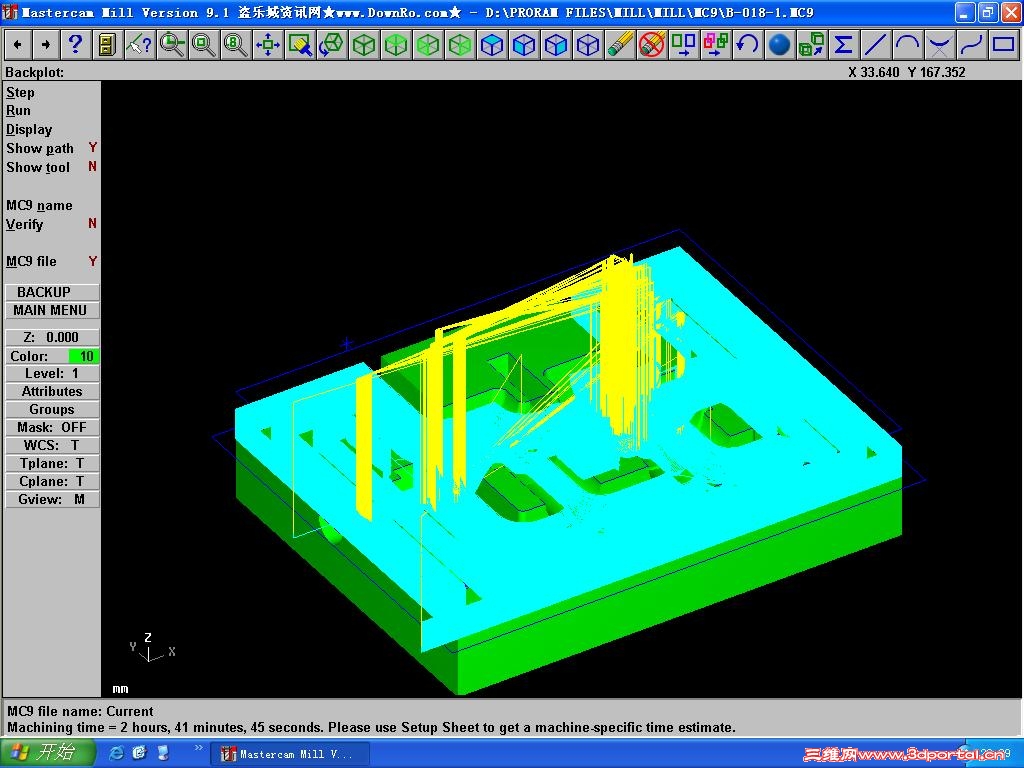Click the Undo curved arrow icon
Image resolution: width=1024 pixels, height=768 pixels.
point(748,45)
